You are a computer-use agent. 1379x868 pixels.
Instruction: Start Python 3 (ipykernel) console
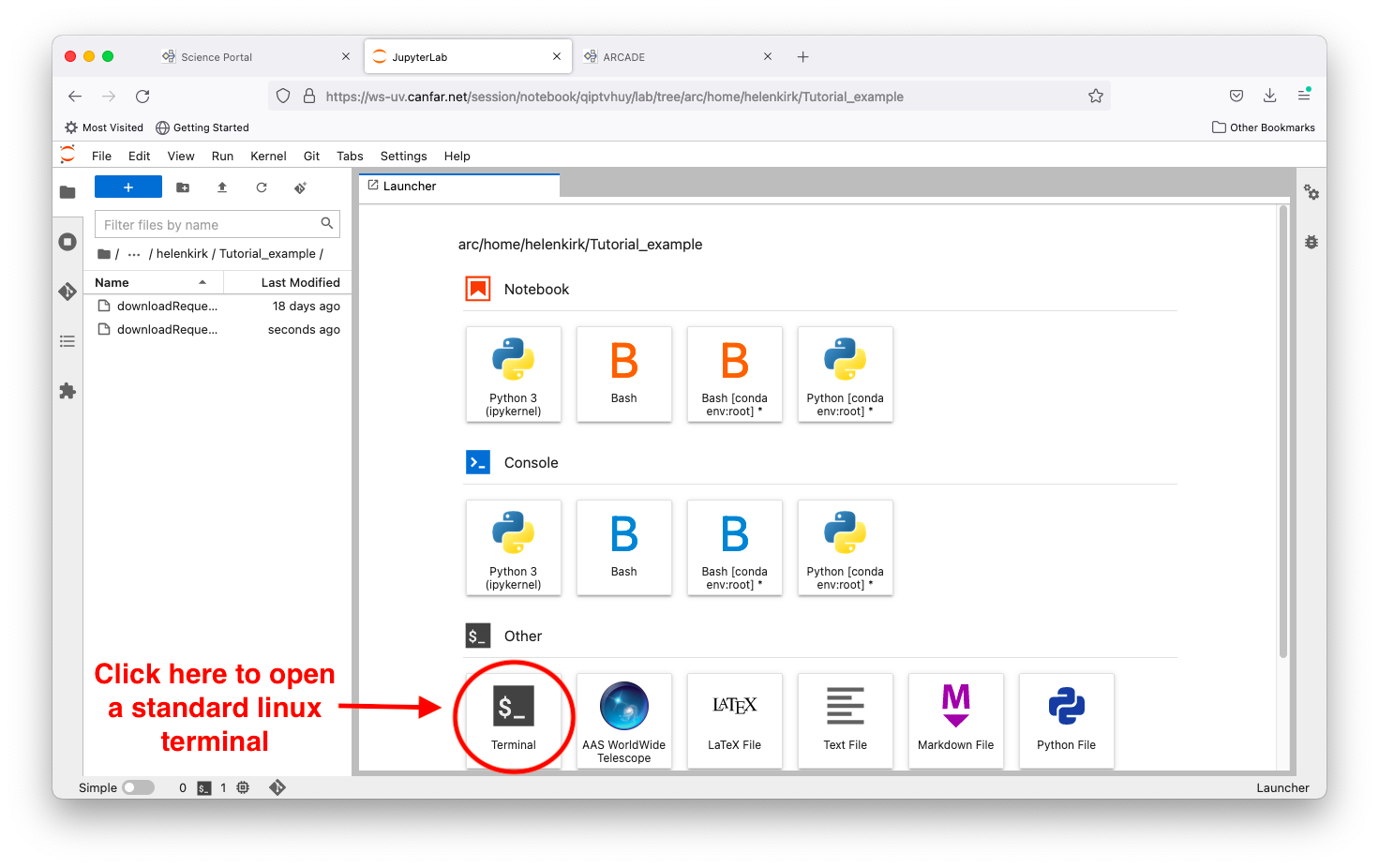coord(514,547)
